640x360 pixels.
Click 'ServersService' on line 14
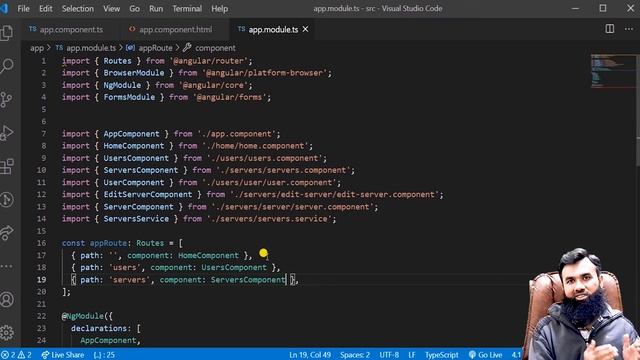[x=136, y=219]
